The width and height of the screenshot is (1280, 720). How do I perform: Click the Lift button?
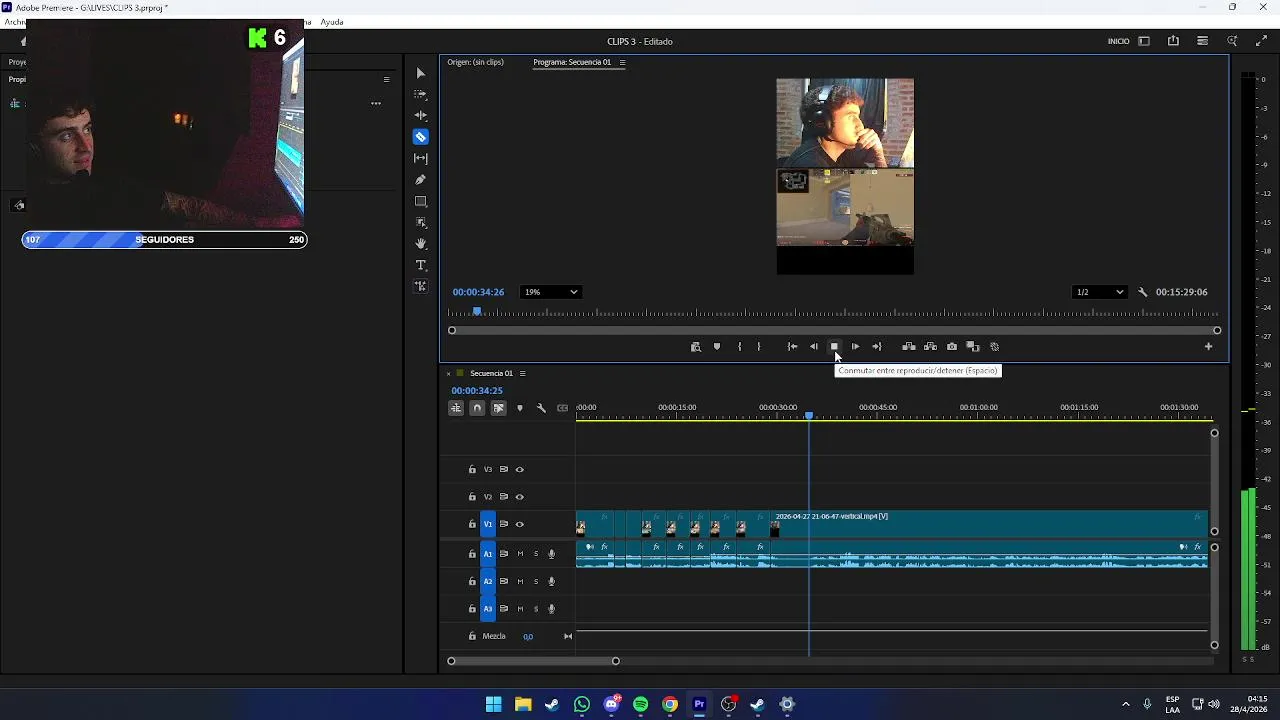908,347
